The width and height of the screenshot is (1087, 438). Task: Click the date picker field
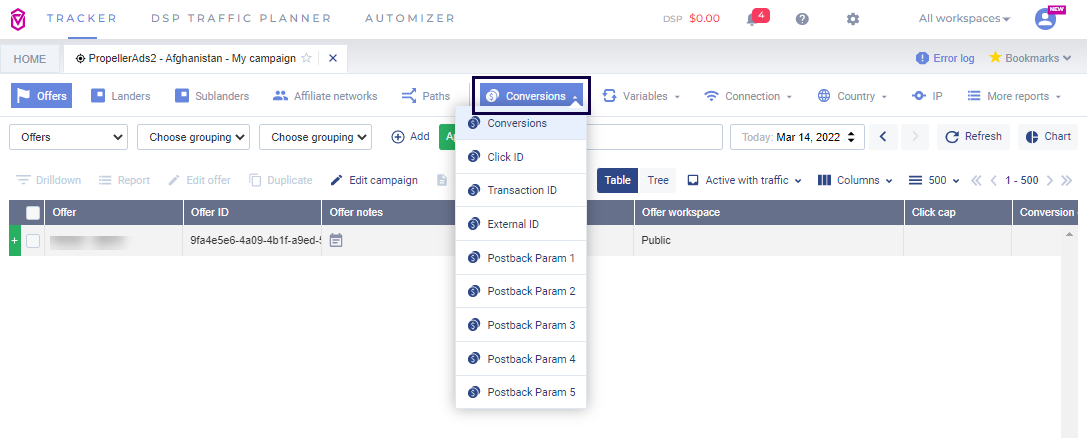coord(797,137)
